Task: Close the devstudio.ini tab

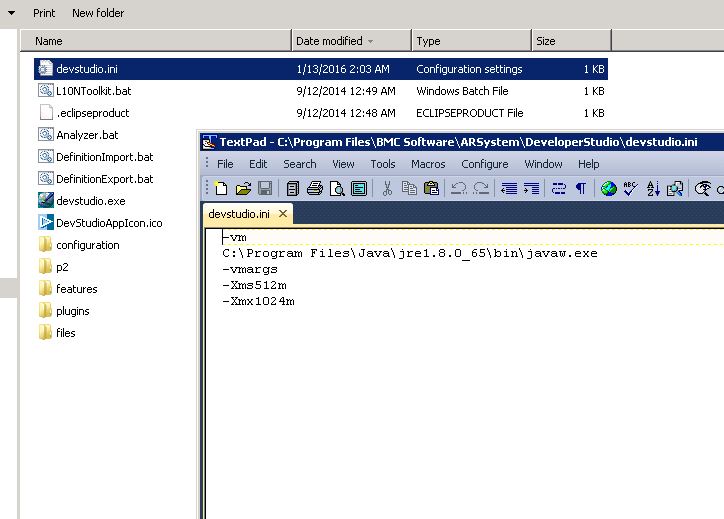Action: [283, 214]
